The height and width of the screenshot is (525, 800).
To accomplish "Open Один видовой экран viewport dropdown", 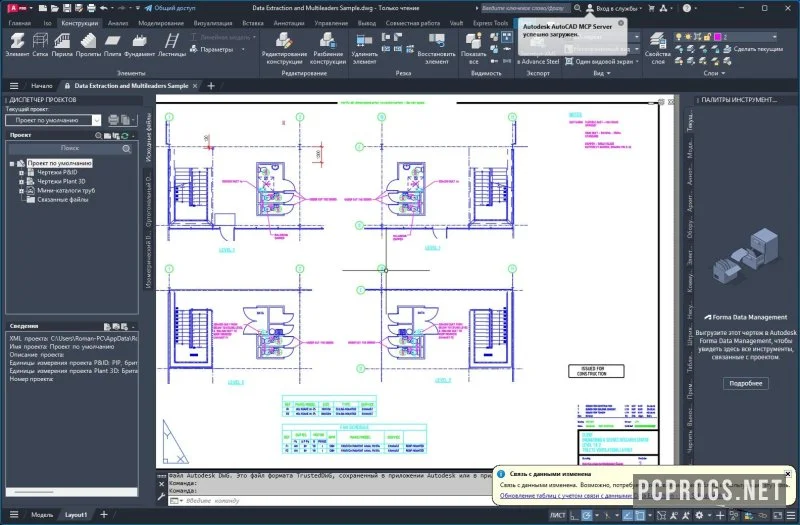I will 602,61.
